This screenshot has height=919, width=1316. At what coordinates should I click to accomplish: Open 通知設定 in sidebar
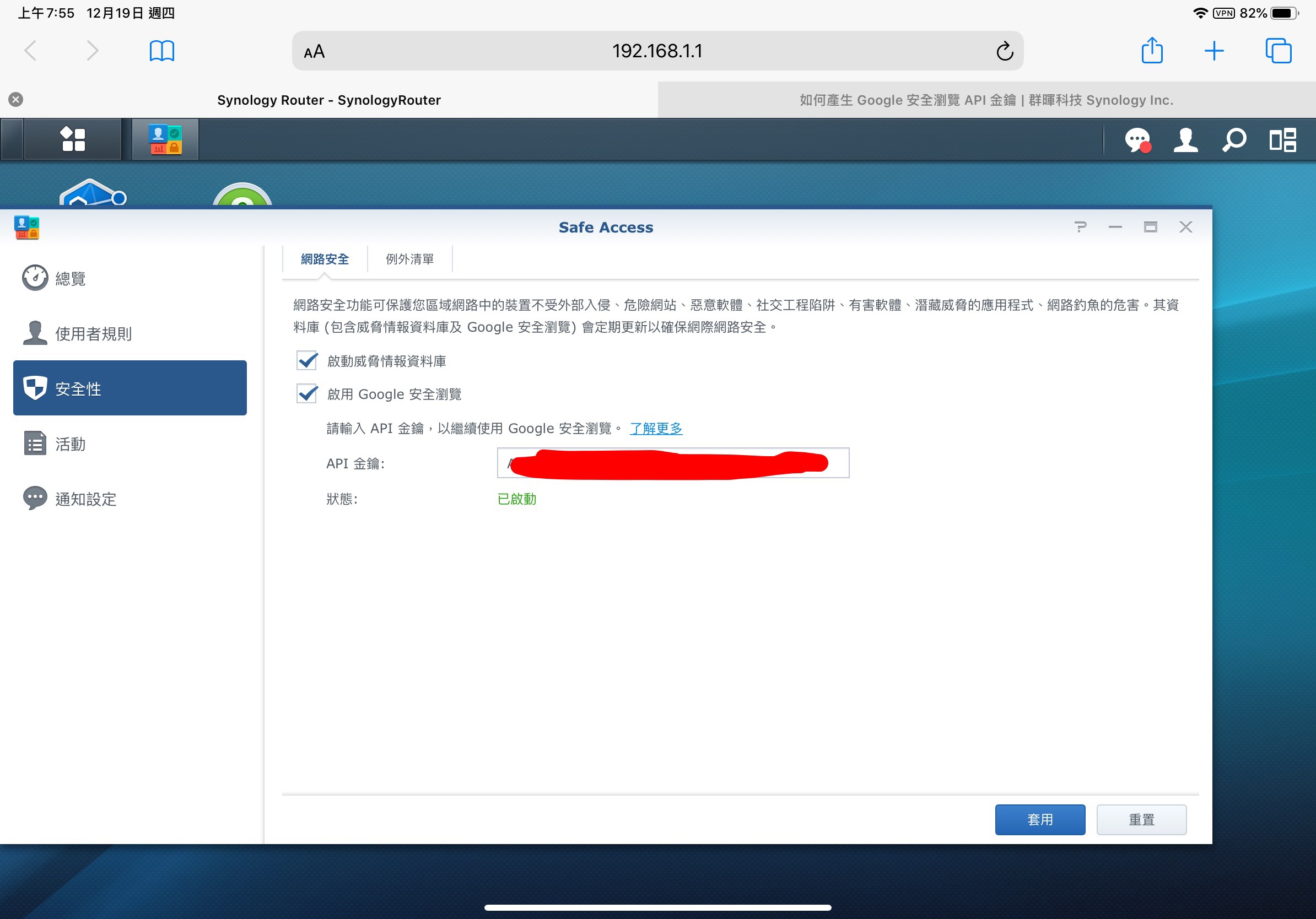(130, 499)
